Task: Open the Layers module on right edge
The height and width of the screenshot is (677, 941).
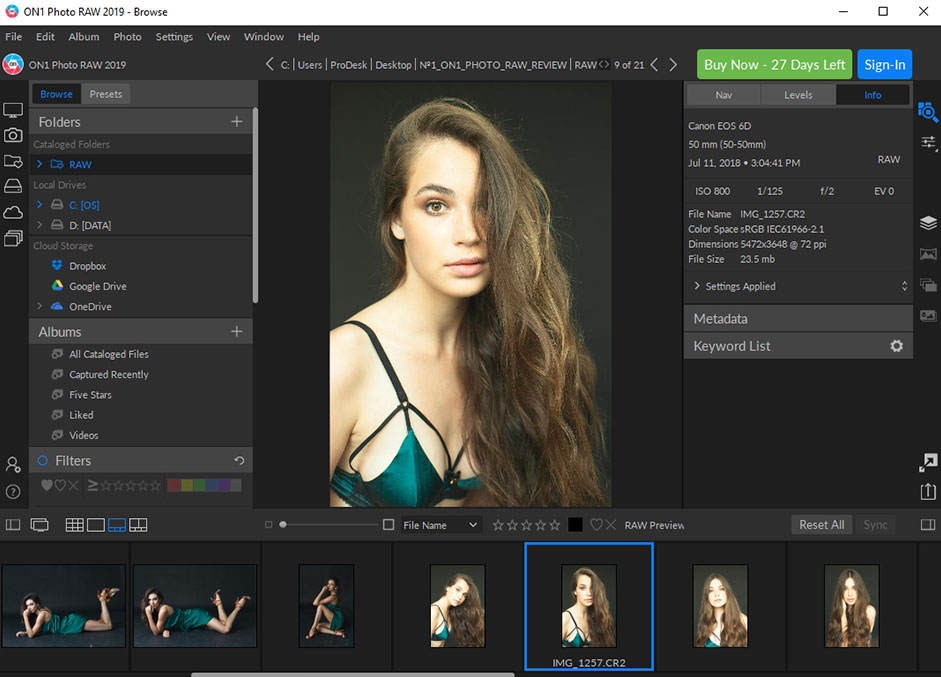Action: [x=928, y=223]
